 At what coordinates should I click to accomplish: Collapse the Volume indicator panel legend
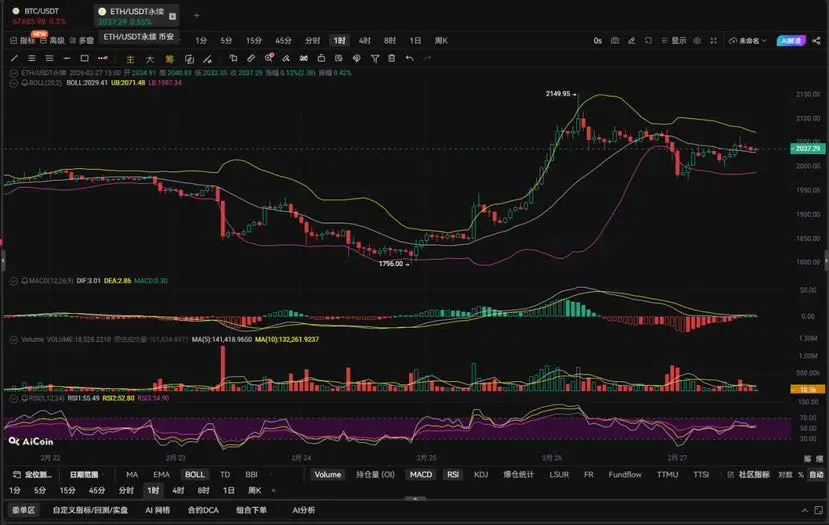(14, 339)
